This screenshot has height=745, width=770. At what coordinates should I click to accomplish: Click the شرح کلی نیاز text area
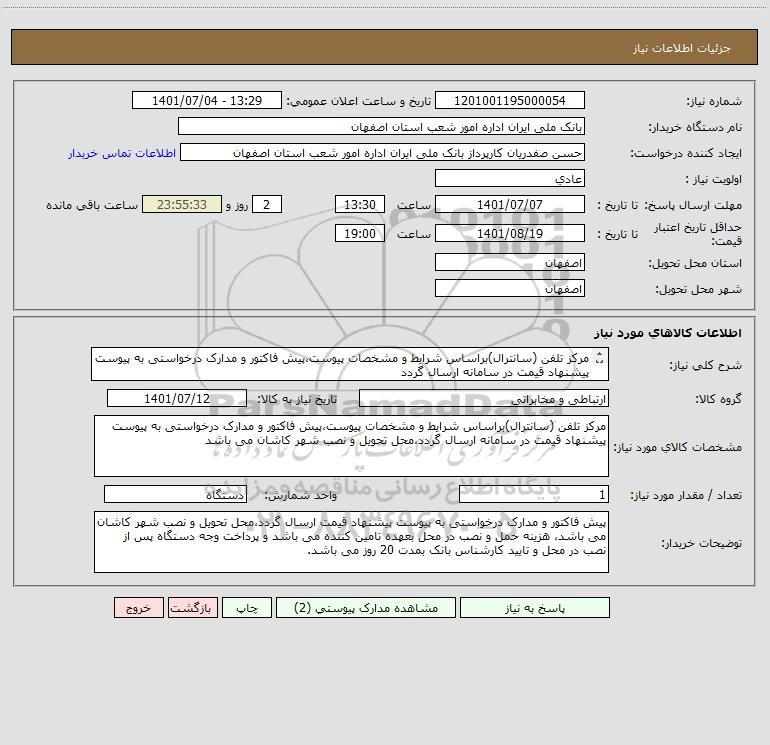click(x=350, y=364)
